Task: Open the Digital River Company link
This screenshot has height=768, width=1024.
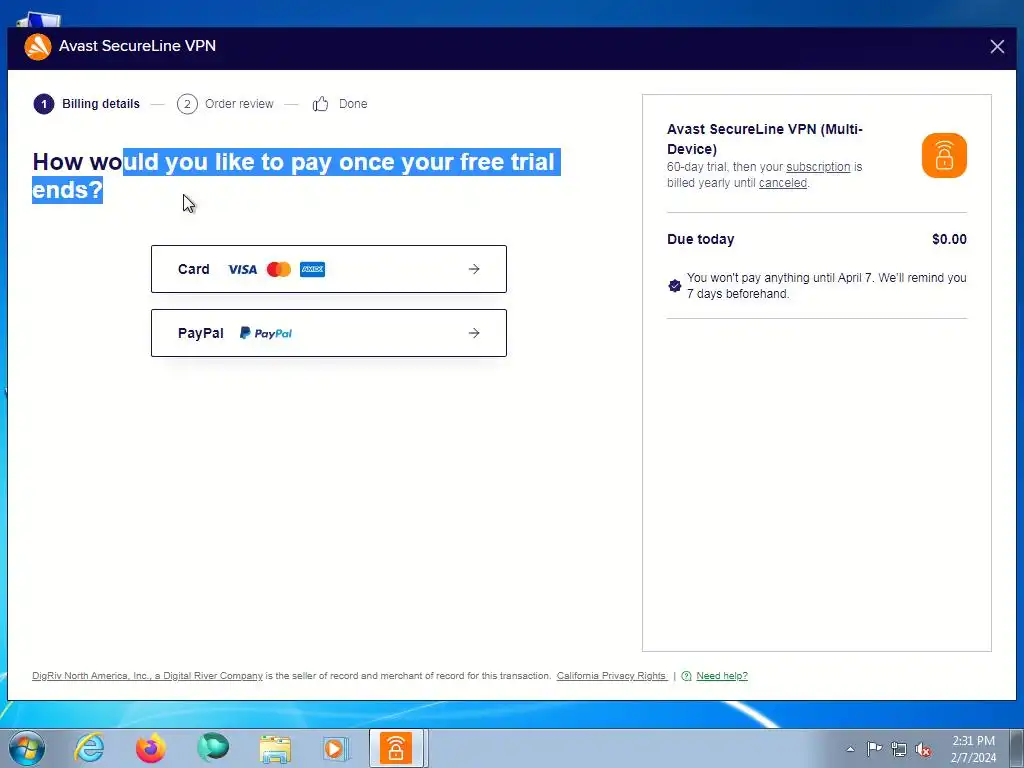Action: click(x=148, y=676)
